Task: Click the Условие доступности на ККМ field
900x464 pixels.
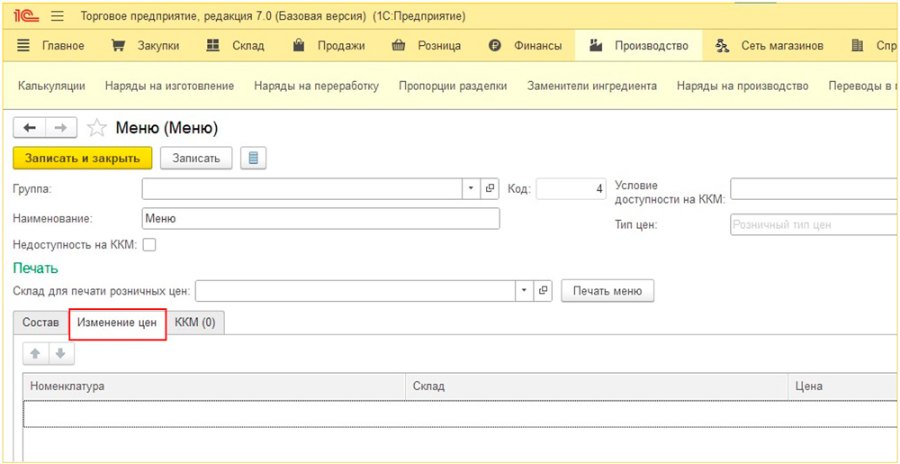Action: 814,189
